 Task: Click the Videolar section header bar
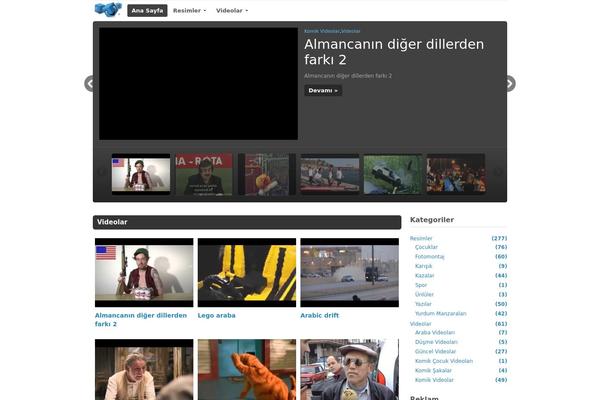coord(247,222)
